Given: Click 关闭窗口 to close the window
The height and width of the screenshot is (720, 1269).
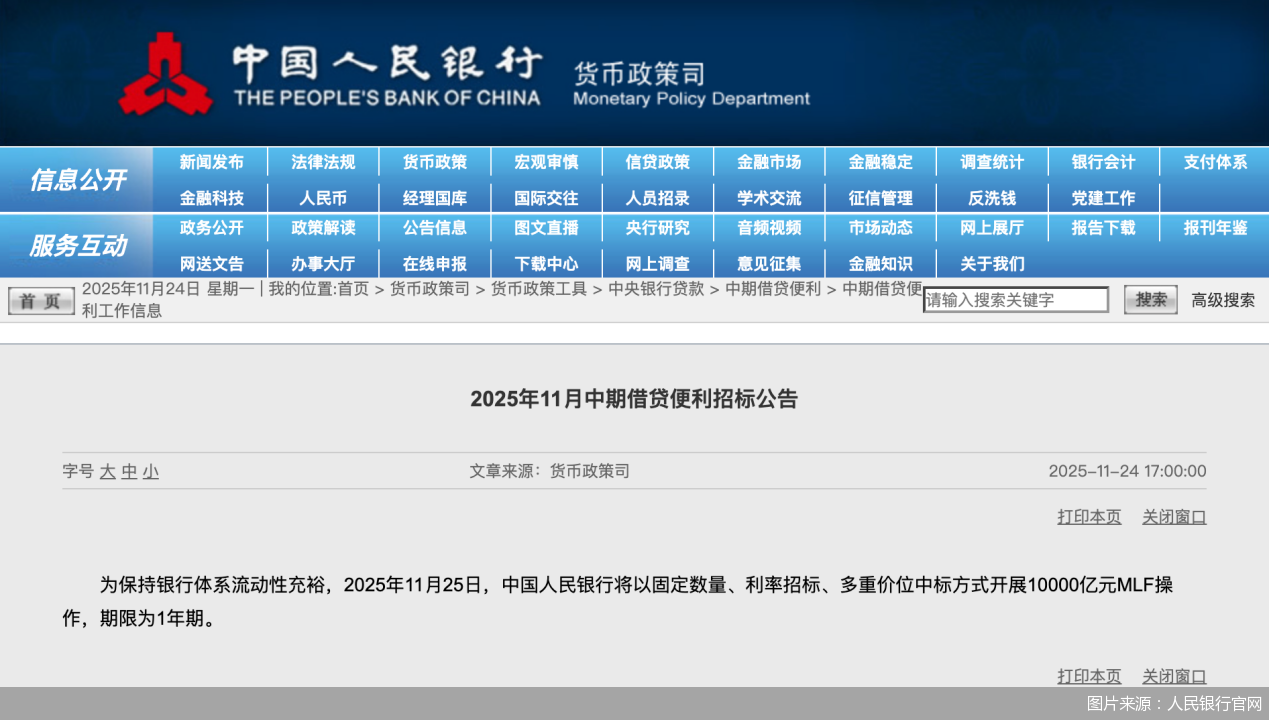Looking at the screenshot, I should pos(1173,516).
